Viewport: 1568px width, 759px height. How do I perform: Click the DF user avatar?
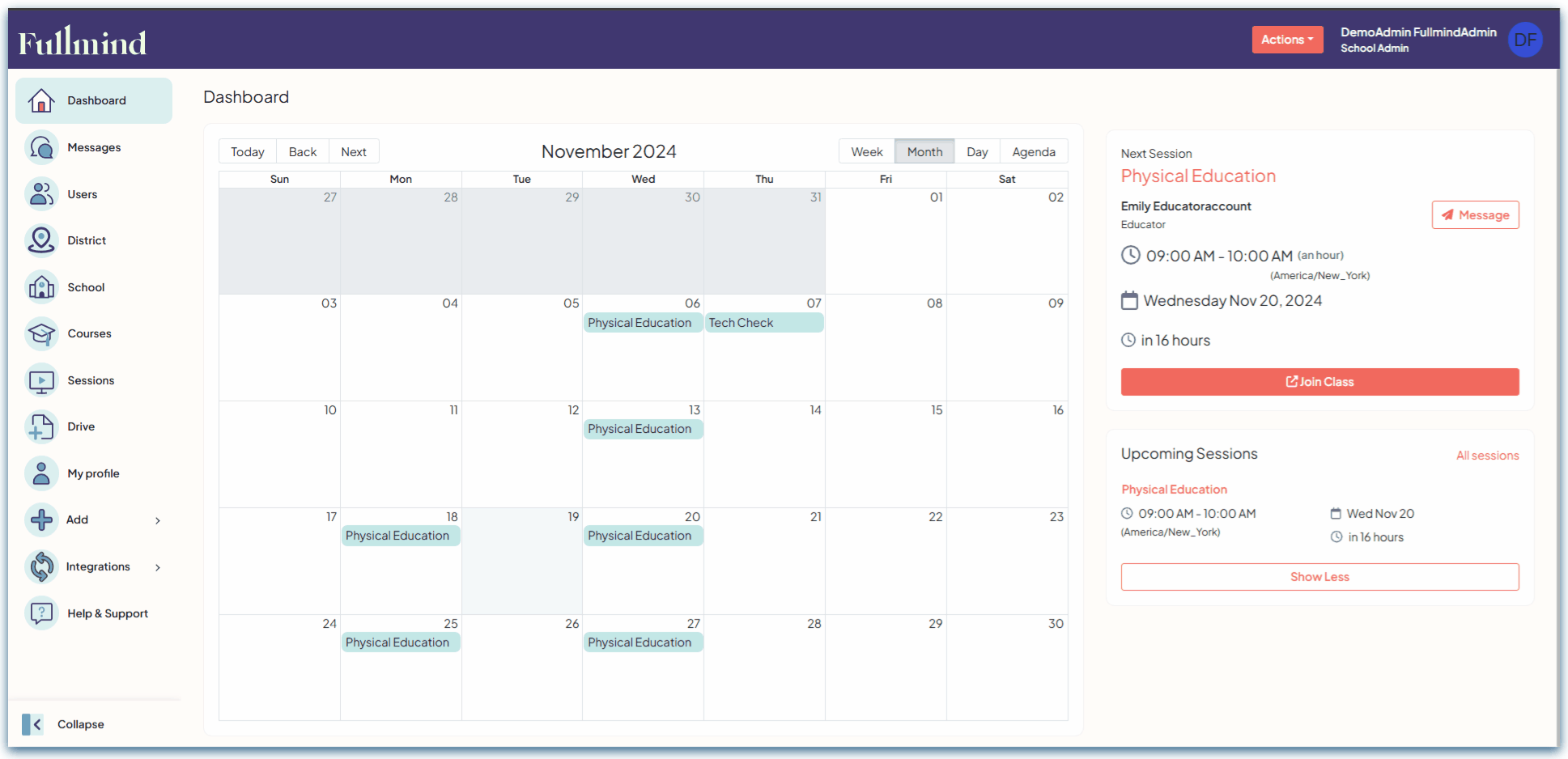(x=1525, y=40)
